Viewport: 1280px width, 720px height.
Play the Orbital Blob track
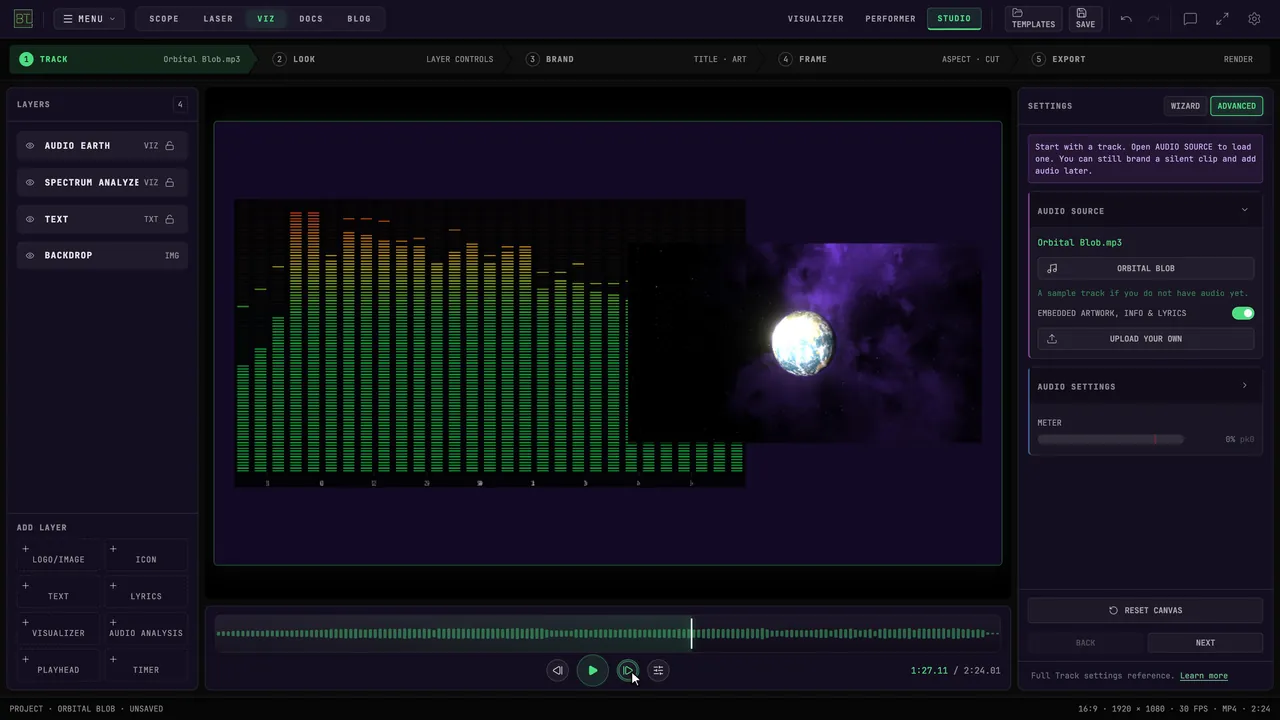[x=592, y=670]
